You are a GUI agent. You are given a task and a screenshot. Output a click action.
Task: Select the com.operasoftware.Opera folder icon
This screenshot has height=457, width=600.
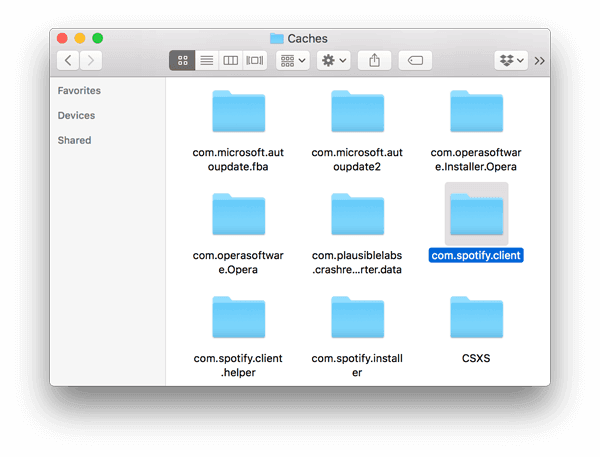click(x=239, y=214)
